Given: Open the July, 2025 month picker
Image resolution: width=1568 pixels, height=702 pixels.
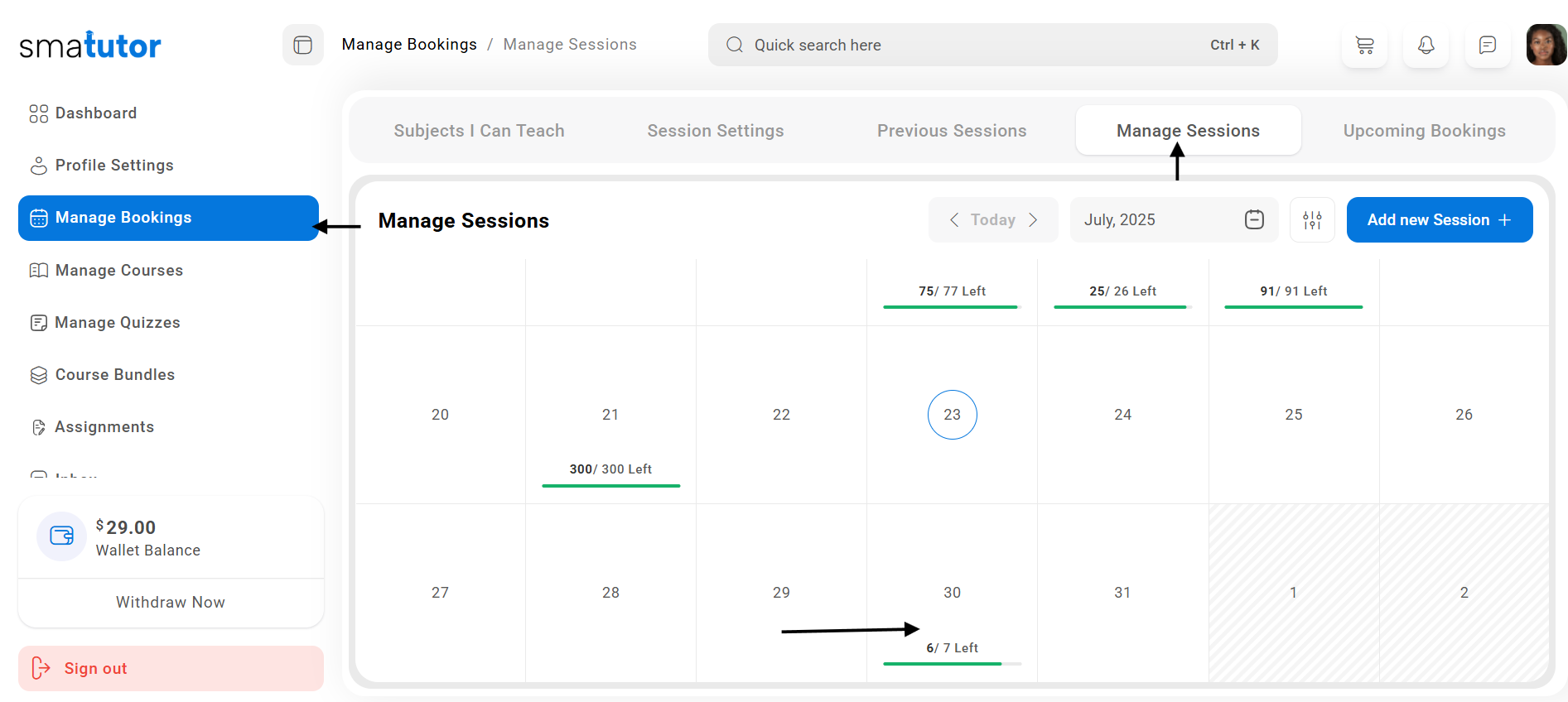Looking at the screenshot, I should click(1160, 219).
